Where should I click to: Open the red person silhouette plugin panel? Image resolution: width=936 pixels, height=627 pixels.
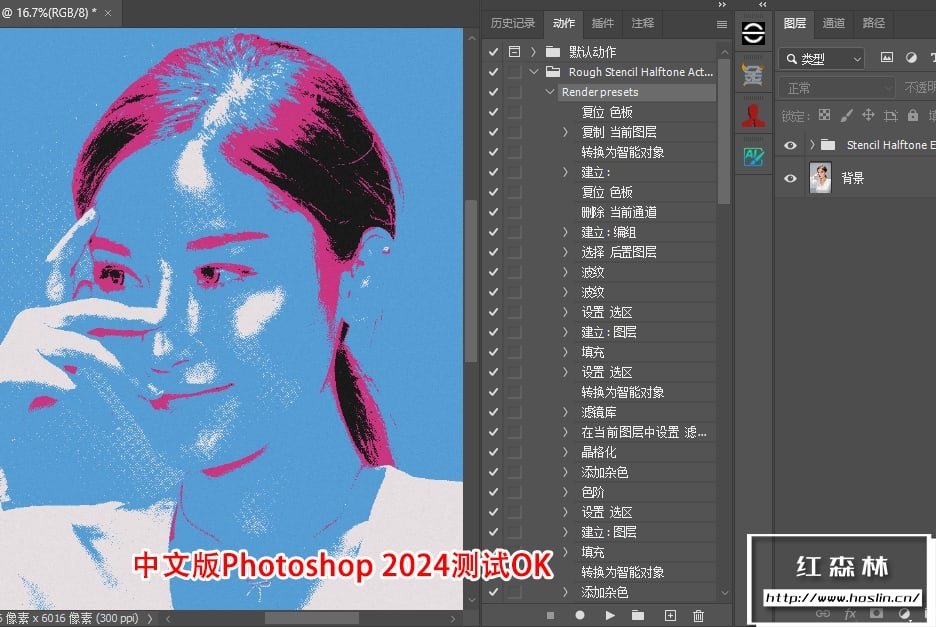click(x=753, y=115)
